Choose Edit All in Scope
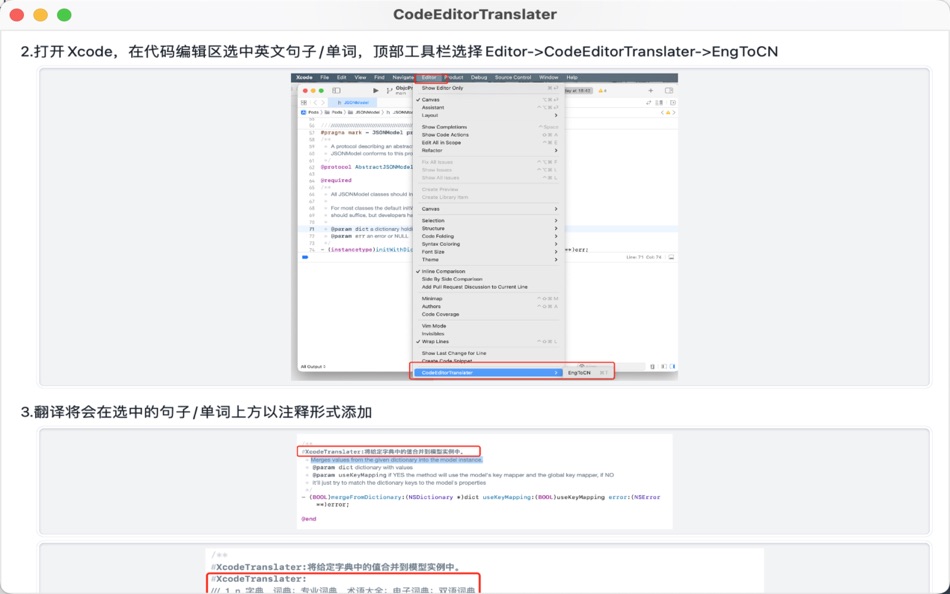950x594 pixels. click(x=488, y=142)
